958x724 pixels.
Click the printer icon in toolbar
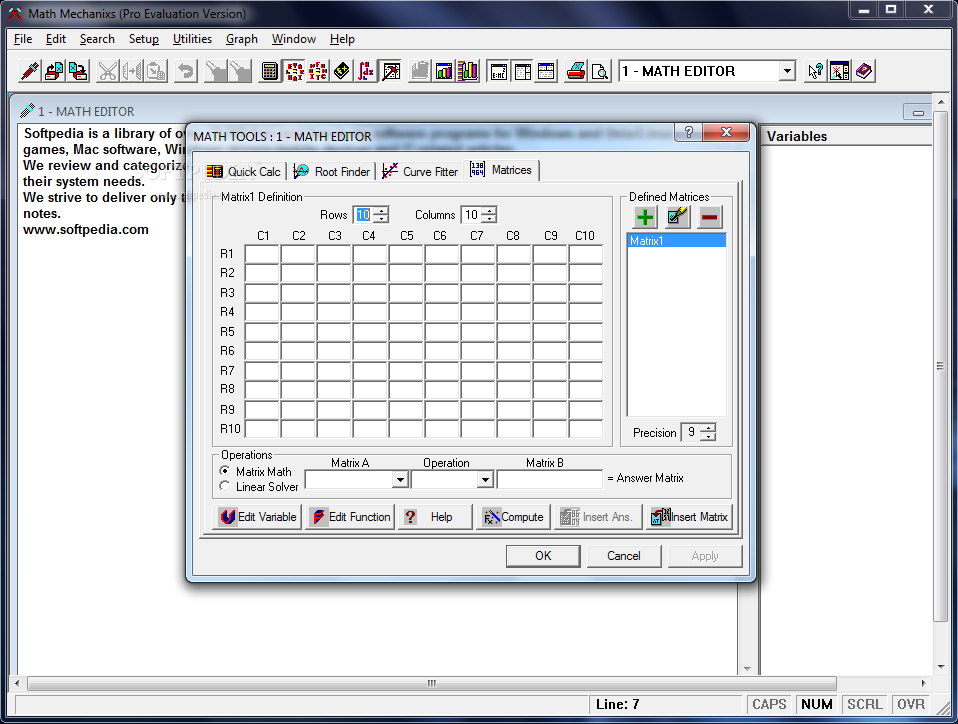[576, 71]
